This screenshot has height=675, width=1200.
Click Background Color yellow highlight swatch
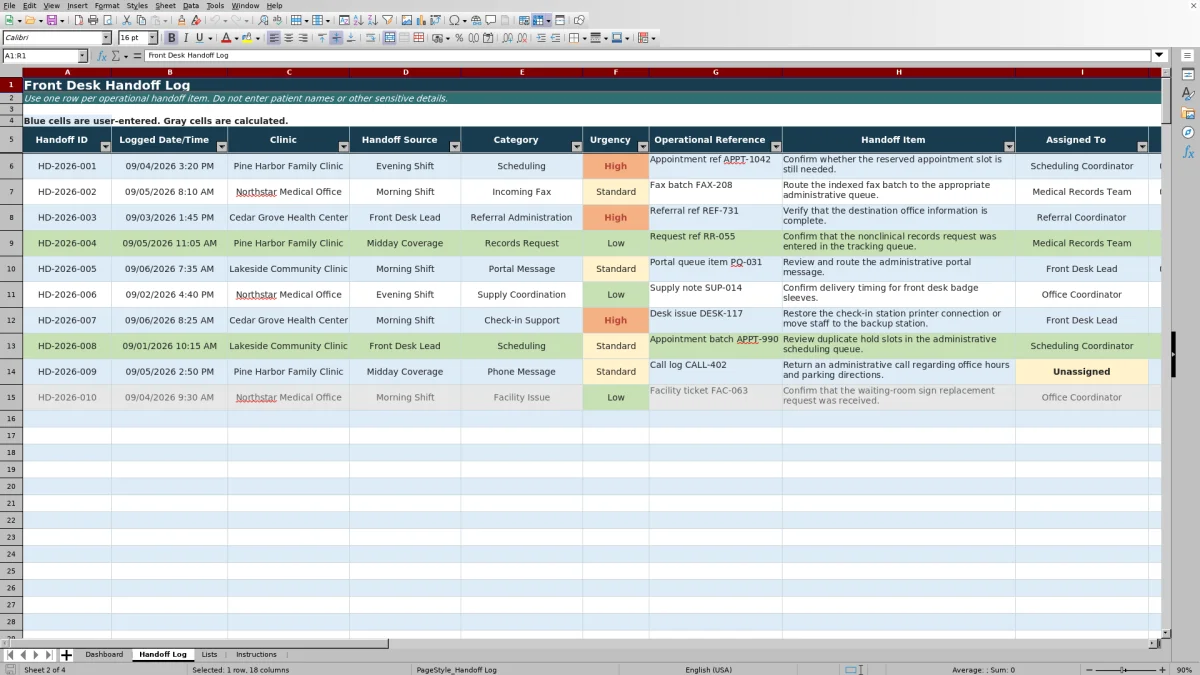[246, 38]
